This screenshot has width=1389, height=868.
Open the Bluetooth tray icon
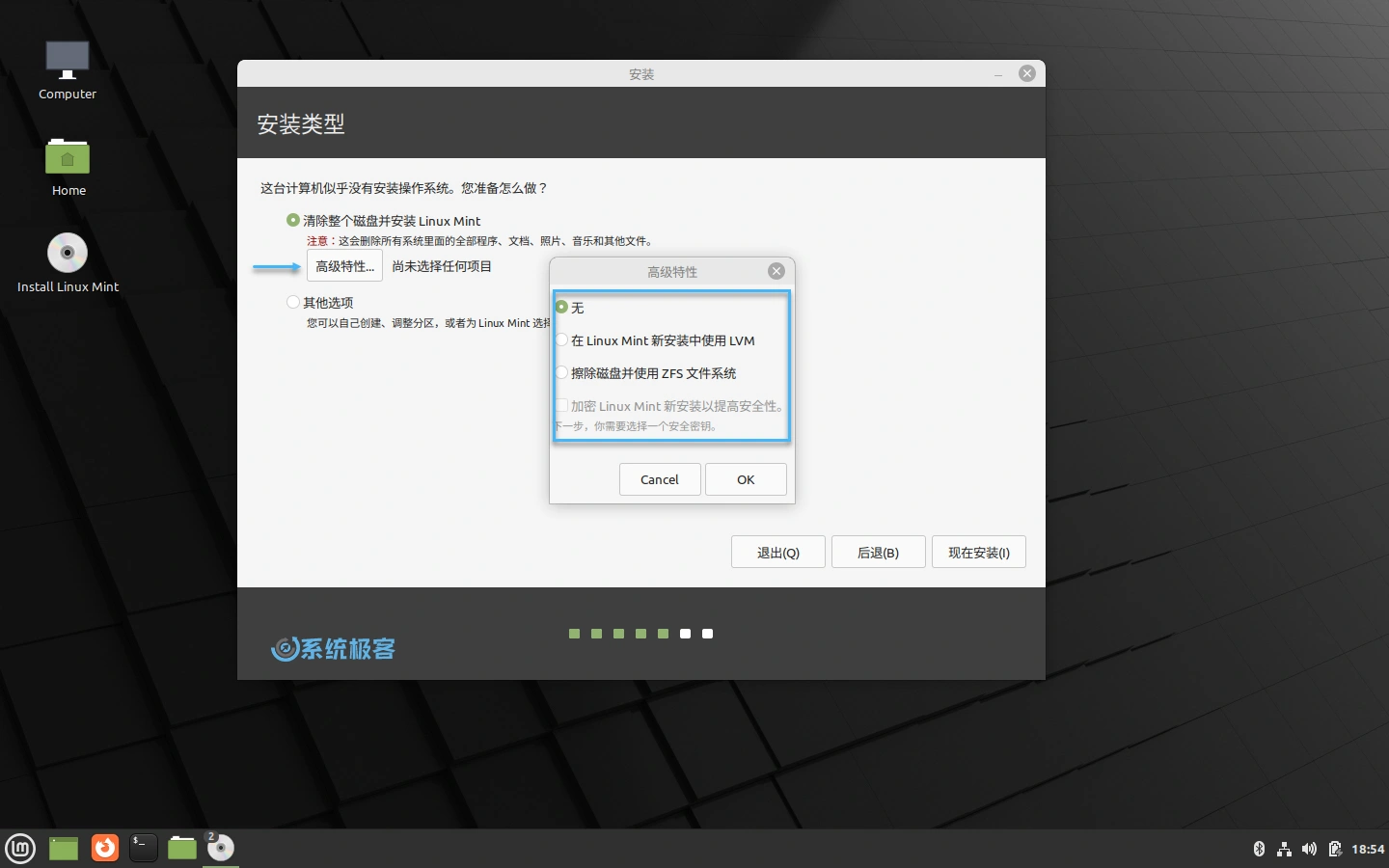pos(1259,849)
